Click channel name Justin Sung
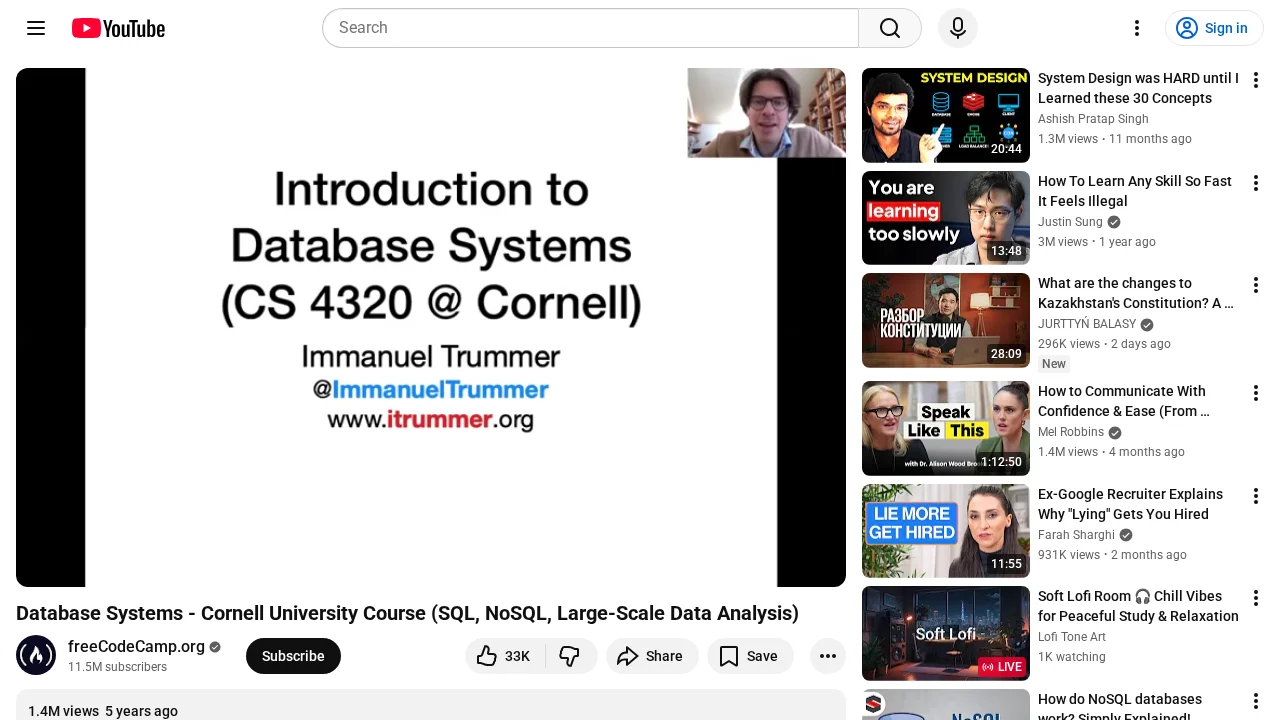Screen dimensions: 1280x720 point(1070,222)
